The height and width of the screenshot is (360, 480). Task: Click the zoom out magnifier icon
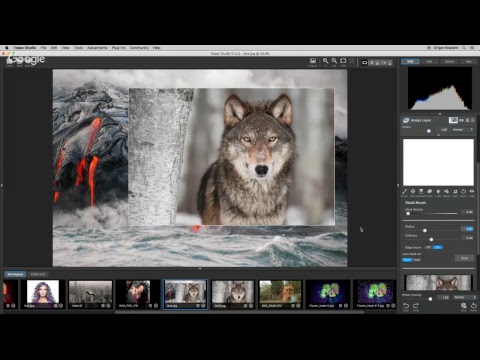pyautogui.click(x=334, y=61)
